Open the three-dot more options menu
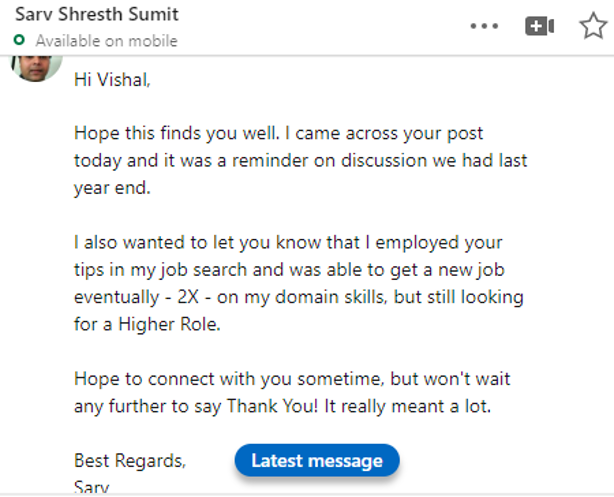Image resolution: width=614 pixels, height=497 pixels. (484, 26)
